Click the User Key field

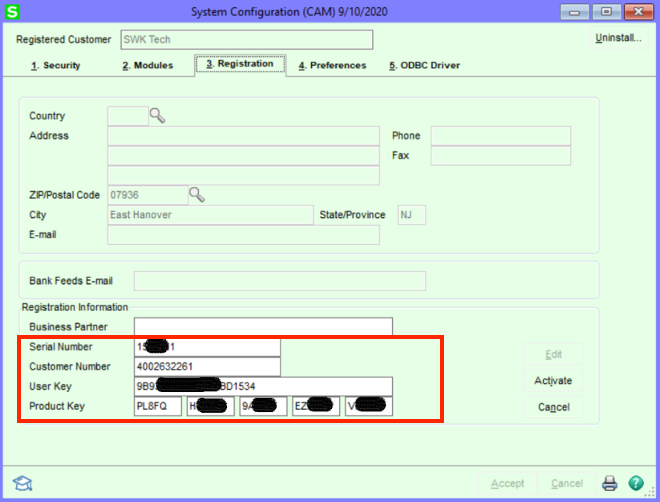(x=263, y=386)
